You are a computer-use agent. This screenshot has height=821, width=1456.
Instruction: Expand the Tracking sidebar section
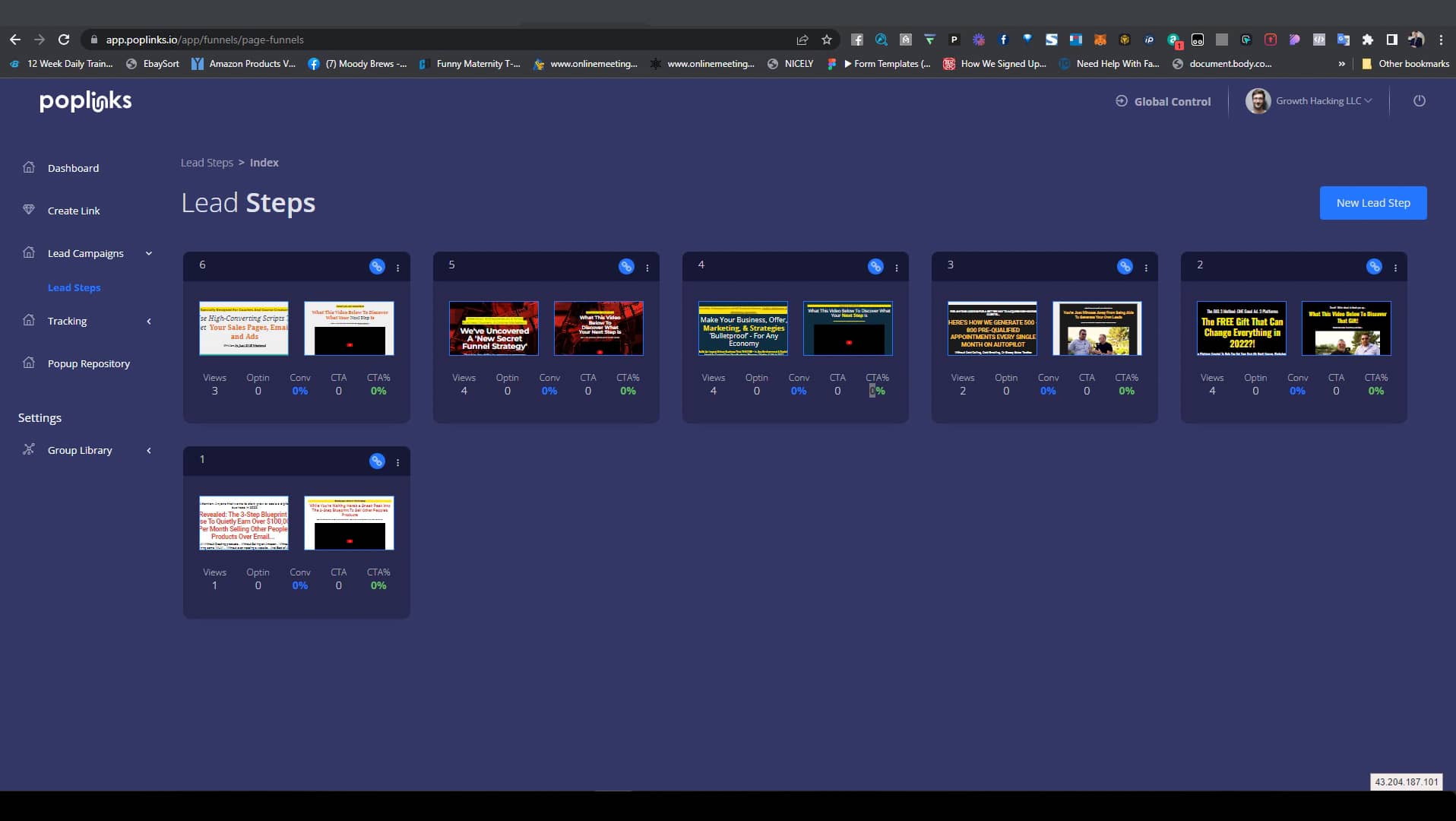[68, 321]
